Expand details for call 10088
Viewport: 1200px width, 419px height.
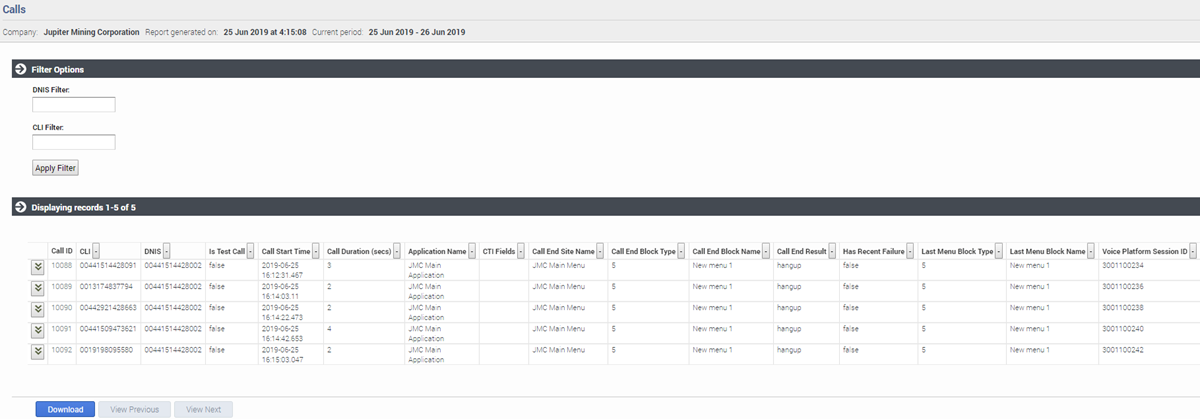pos(38,267)
